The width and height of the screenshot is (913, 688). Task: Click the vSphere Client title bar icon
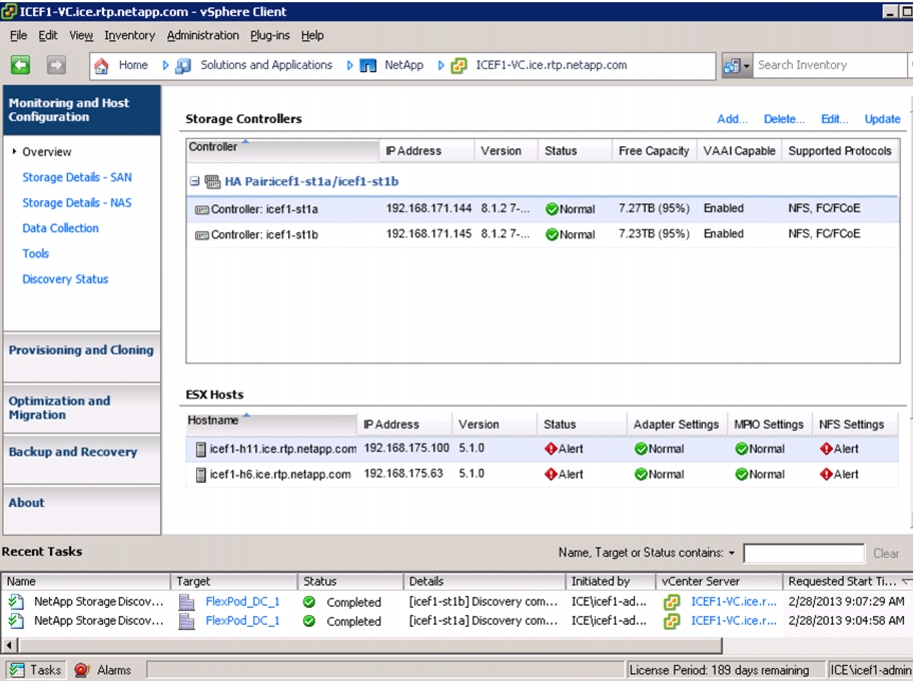point(9,11)
